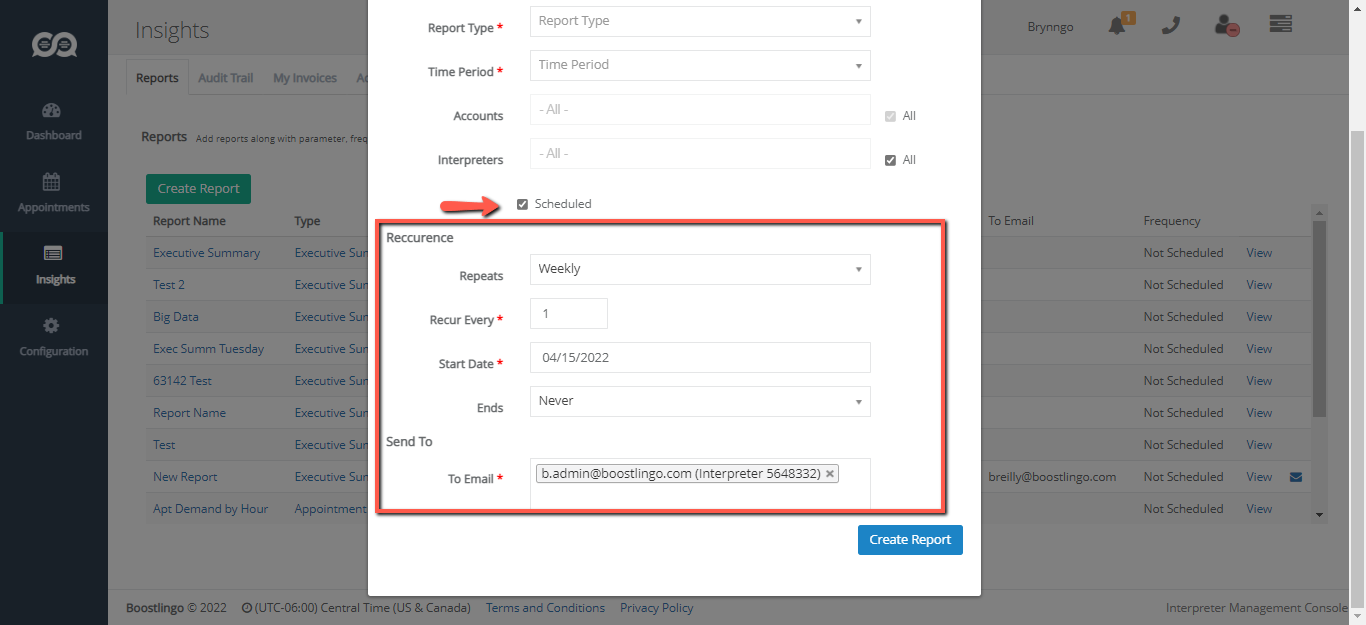This screenshot has height=625, width=1366.
Task: Open Configuration gear in sidebar
Action: [x=53, y=337]
